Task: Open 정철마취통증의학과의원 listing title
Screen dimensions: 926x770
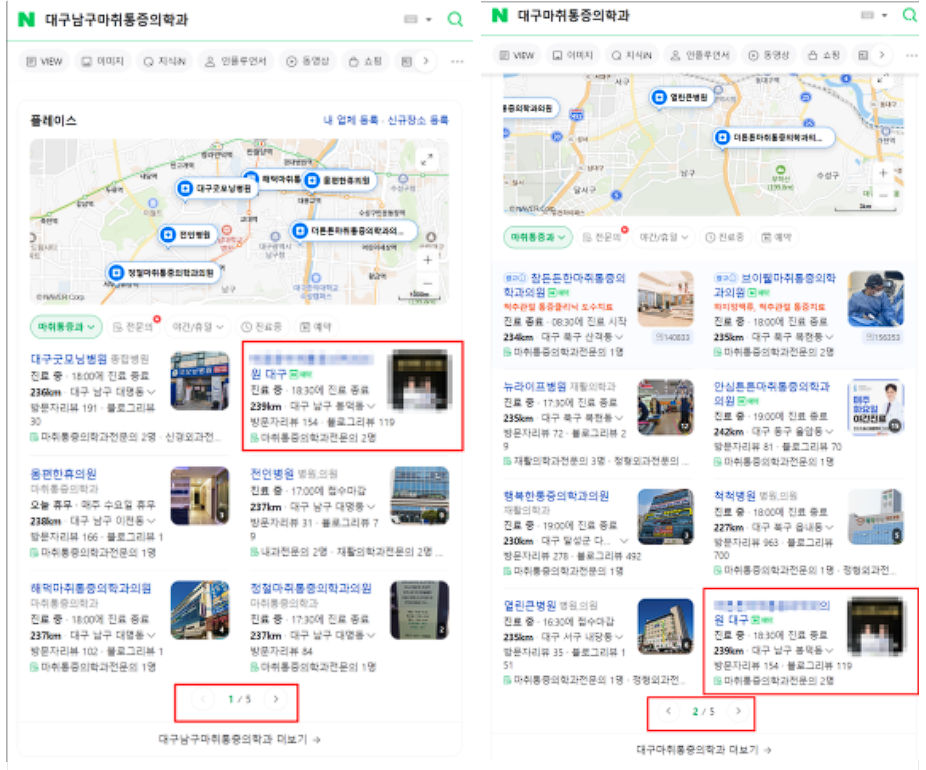Action: [311, 588]
